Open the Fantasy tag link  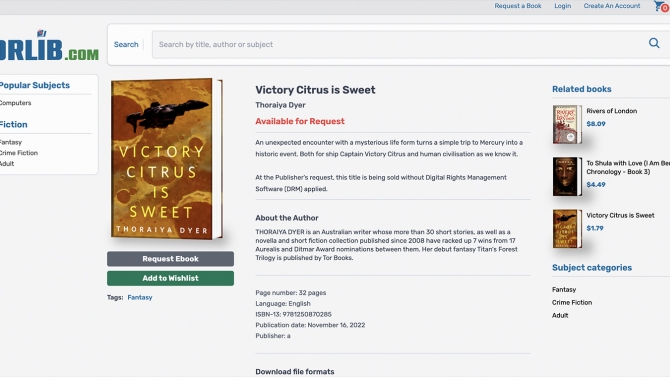point(140,297)
